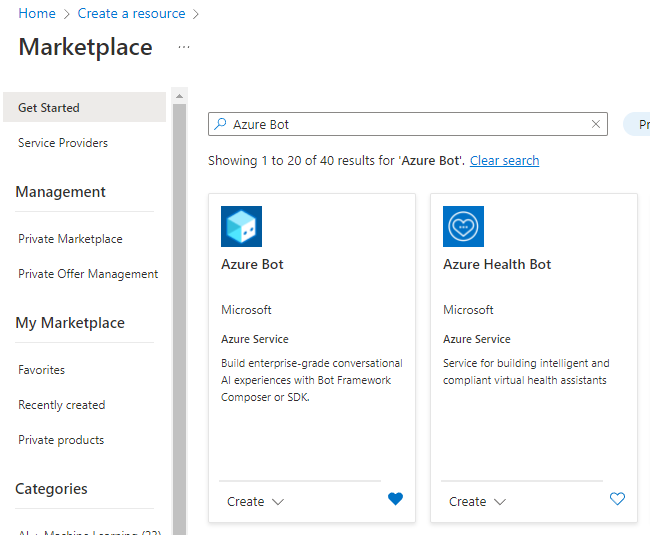Click the Azure Bot card title
The image size is (650, 535).
point(252,264)
